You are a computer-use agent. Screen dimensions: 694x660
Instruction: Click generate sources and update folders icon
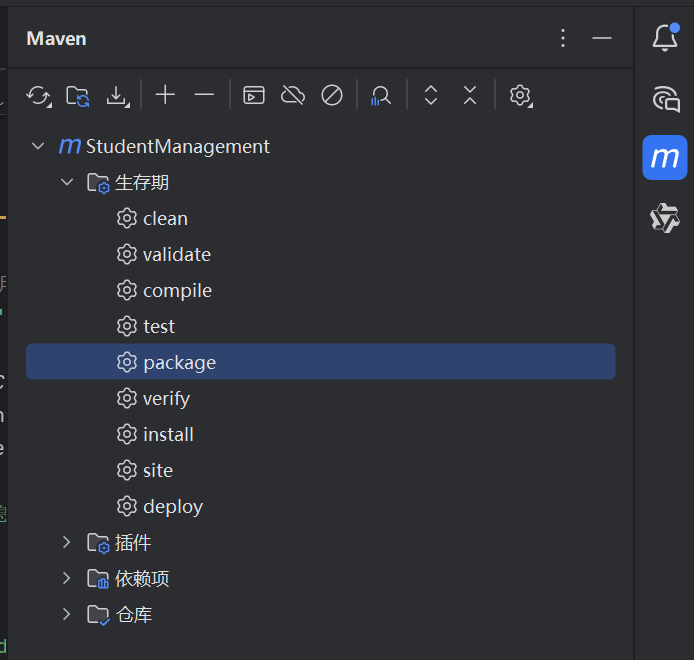coord(77,95)
